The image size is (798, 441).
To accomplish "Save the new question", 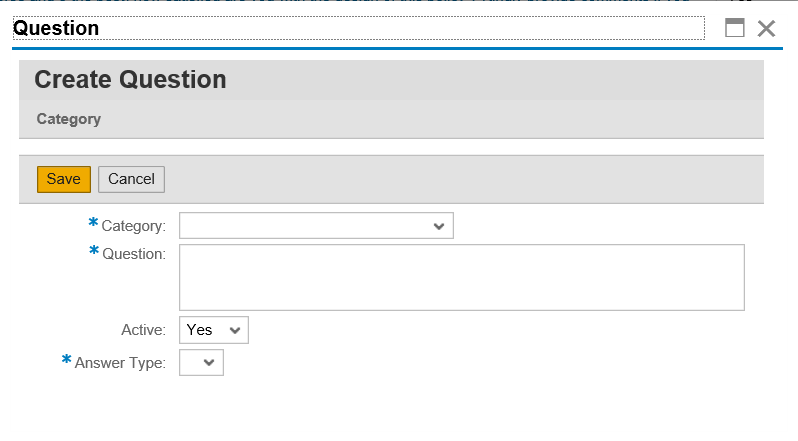I will click(x=64, y=179).
